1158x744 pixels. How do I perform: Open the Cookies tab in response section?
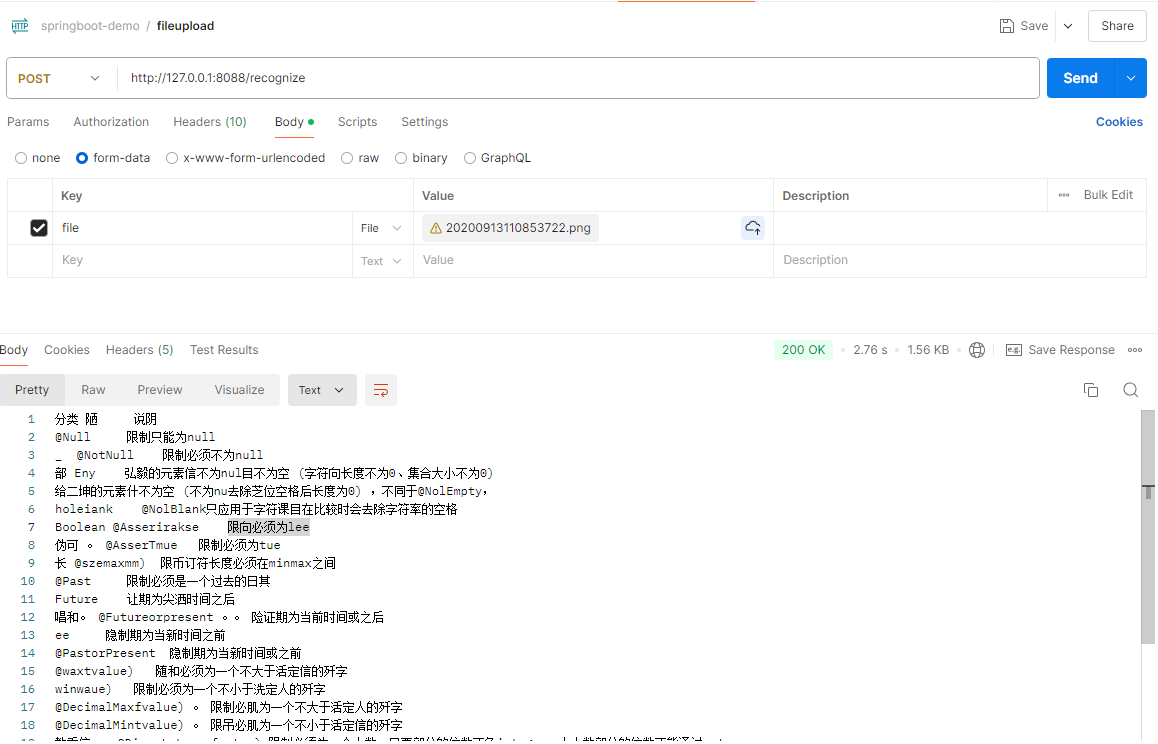[66, 350]
